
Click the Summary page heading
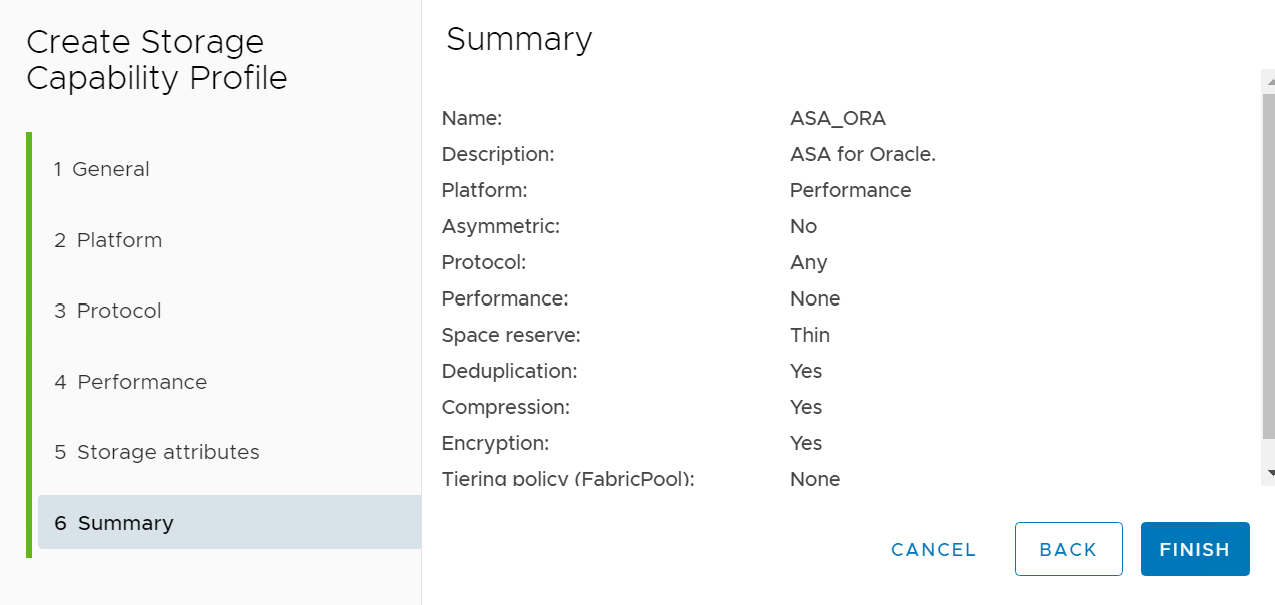[519, 39]
